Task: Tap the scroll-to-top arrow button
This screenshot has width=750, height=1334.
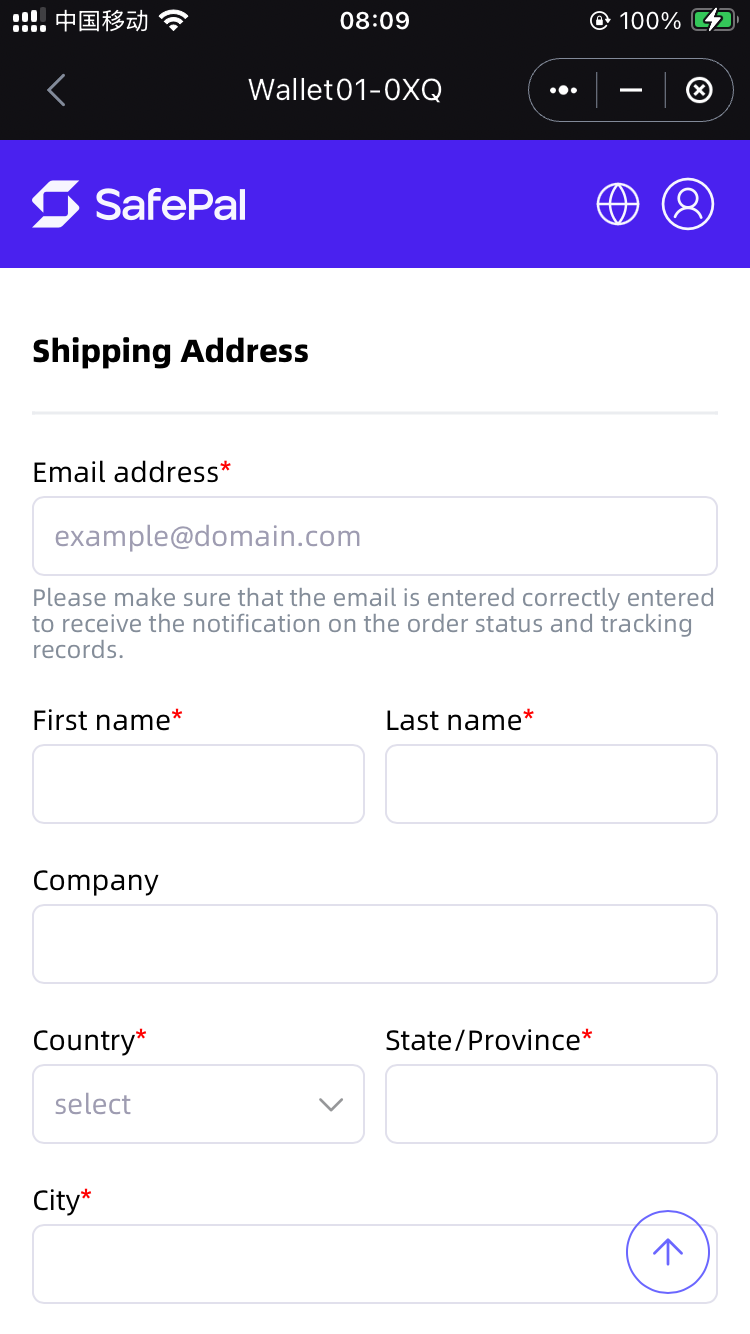Action: point(668,1252)
